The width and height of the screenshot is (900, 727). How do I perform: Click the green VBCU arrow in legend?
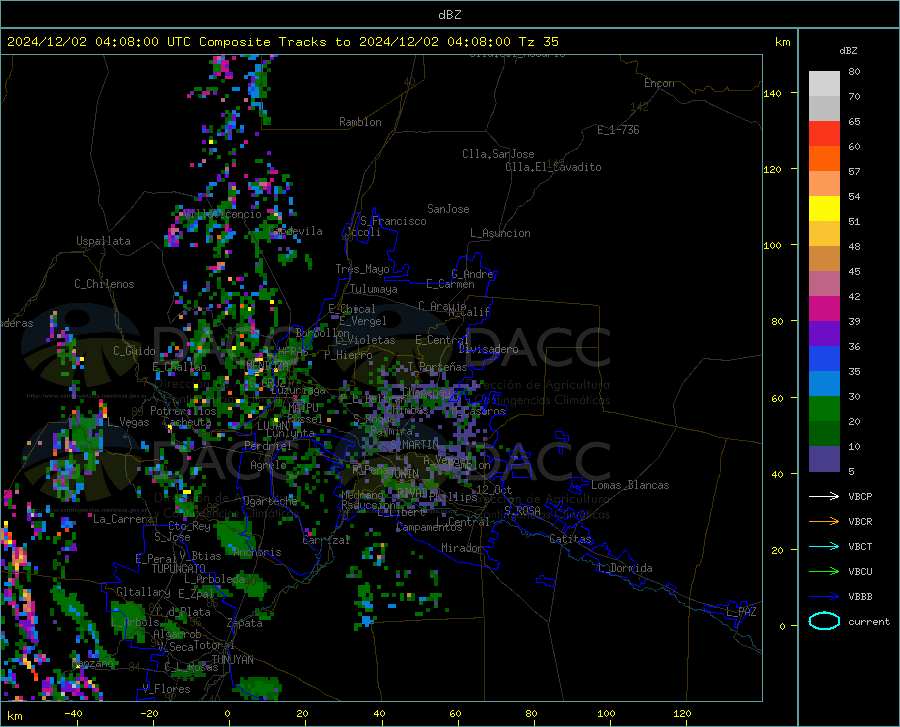coord(824,571)
